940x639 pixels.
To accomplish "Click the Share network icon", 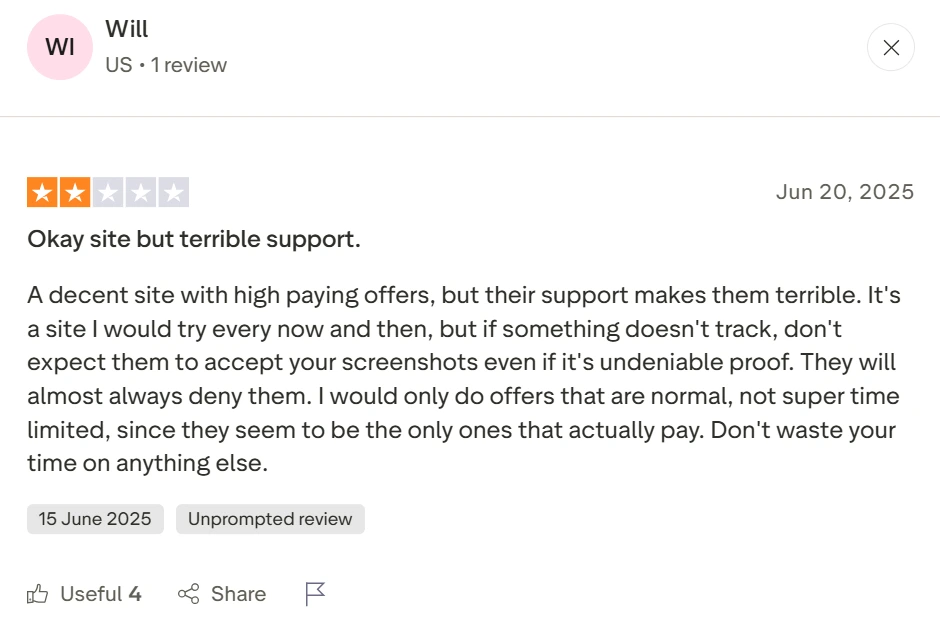I will pos(188,594).
